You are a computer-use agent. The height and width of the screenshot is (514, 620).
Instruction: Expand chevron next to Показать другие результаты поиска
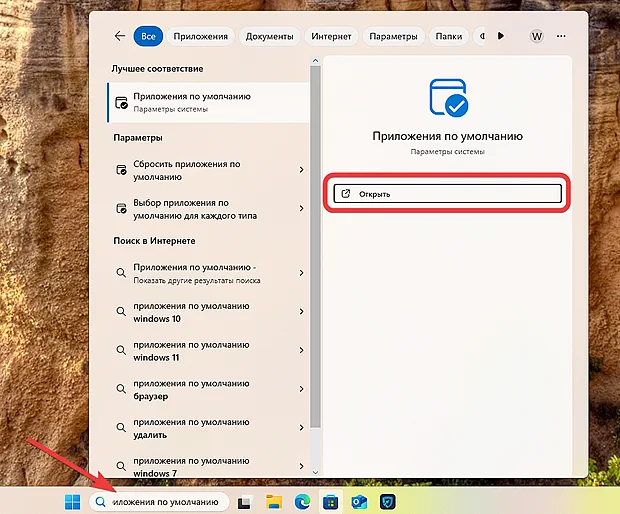point(301,273)
